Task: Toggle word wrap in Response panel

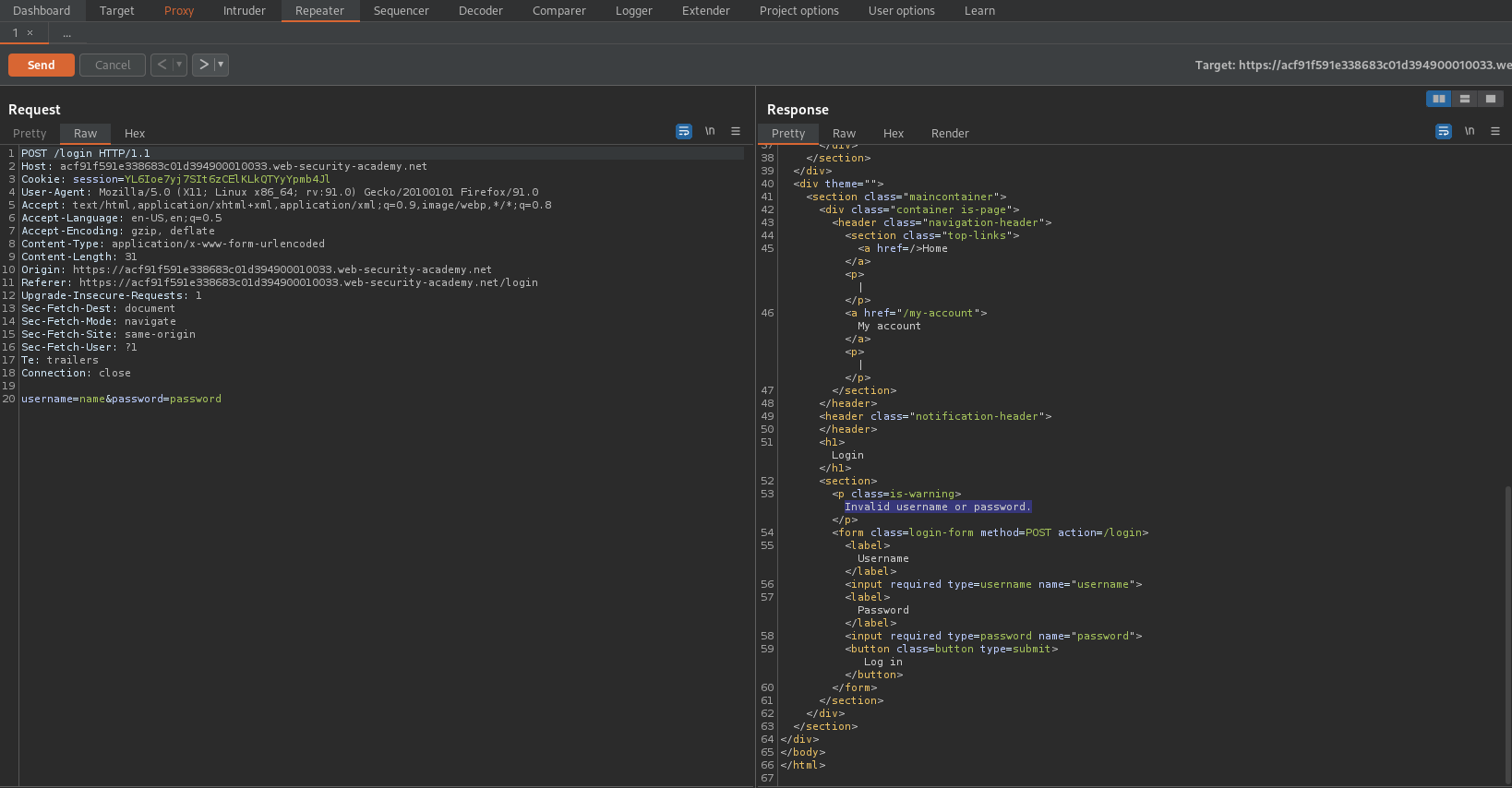Action: 1444,132
